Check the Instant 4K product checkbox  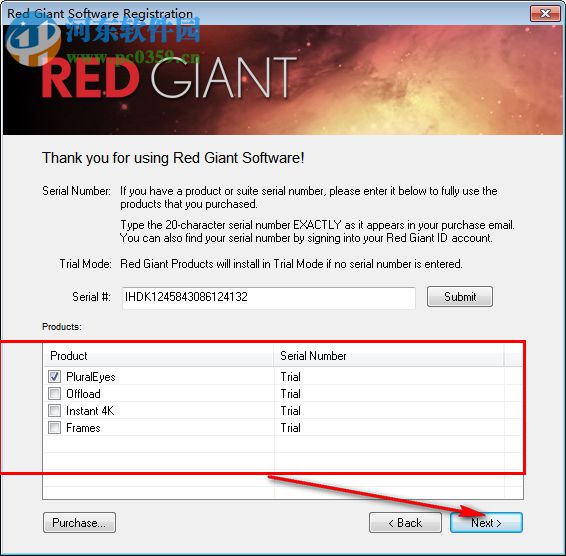point(55,411)
